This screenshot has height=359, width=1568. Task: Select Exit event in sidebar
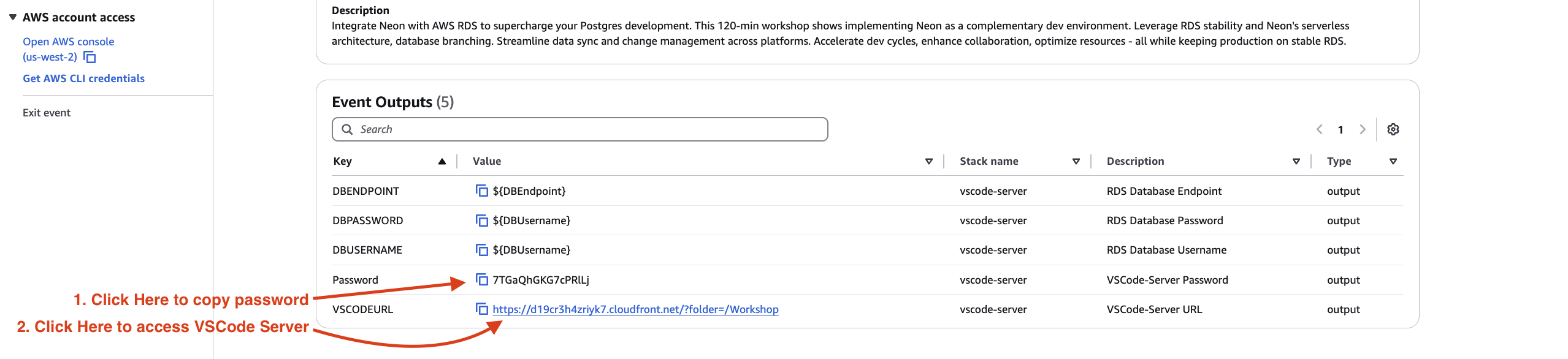pos(47,113)
